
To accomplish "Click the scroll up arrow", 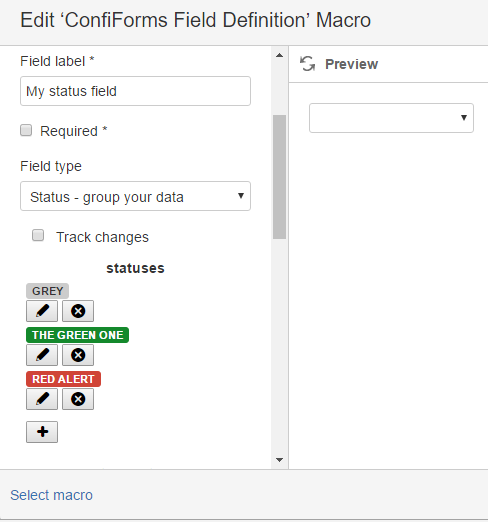I will [x=280, y=55].
